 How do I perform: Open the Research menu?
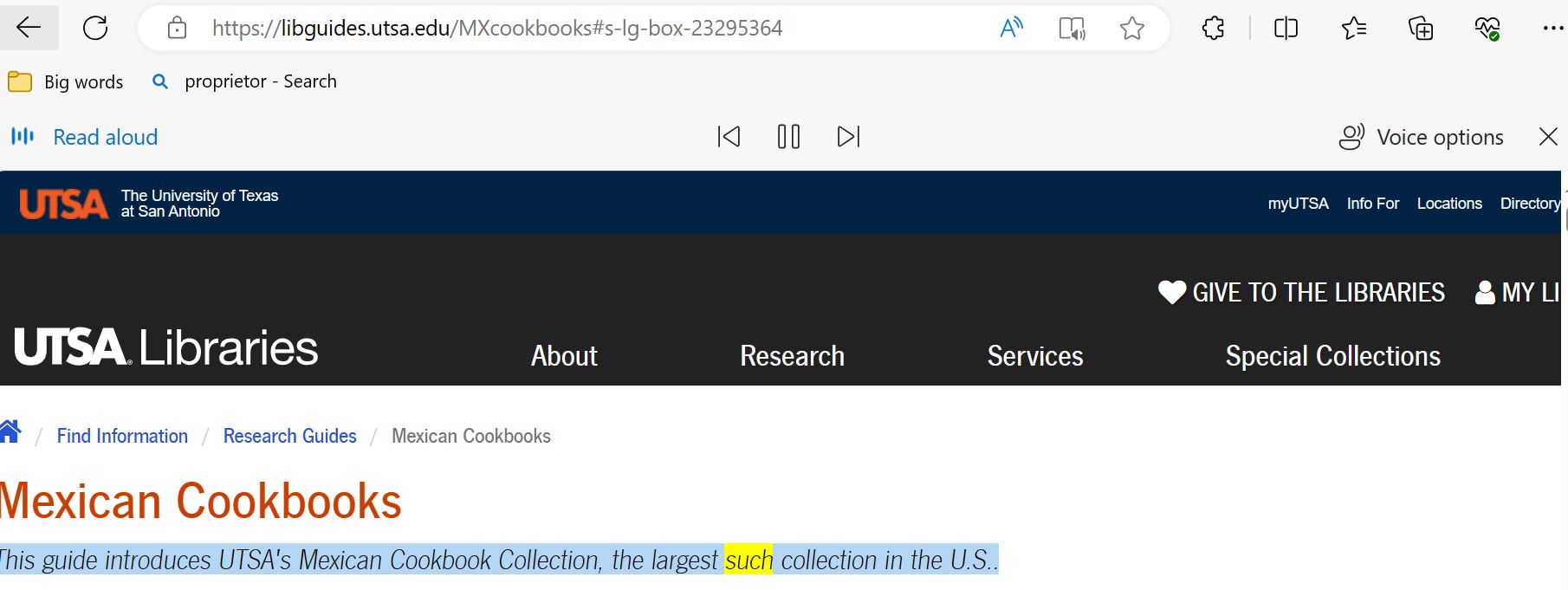point(792,356)
